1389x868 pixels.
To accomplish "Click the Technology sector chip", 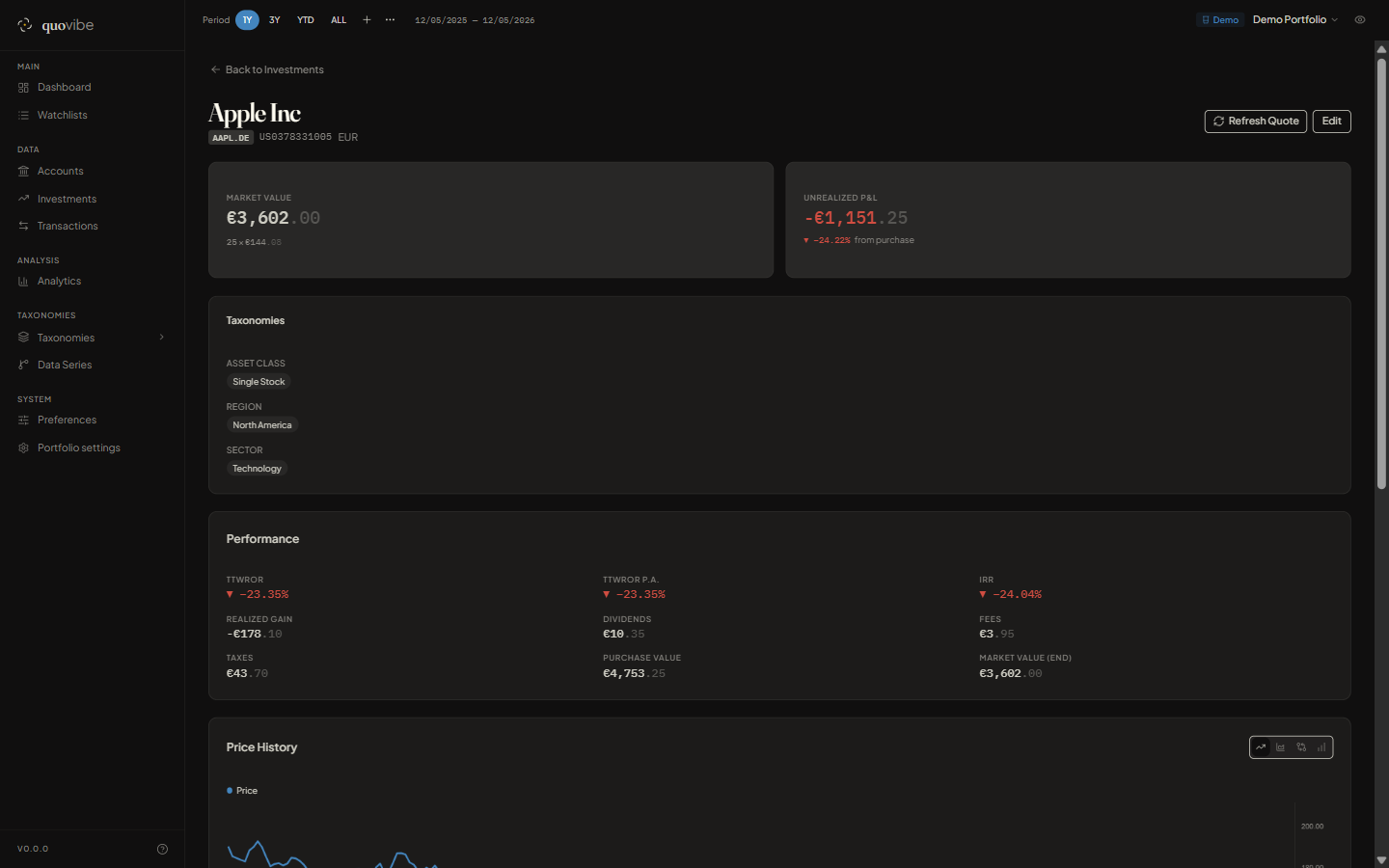I will [x=257, y=469].
